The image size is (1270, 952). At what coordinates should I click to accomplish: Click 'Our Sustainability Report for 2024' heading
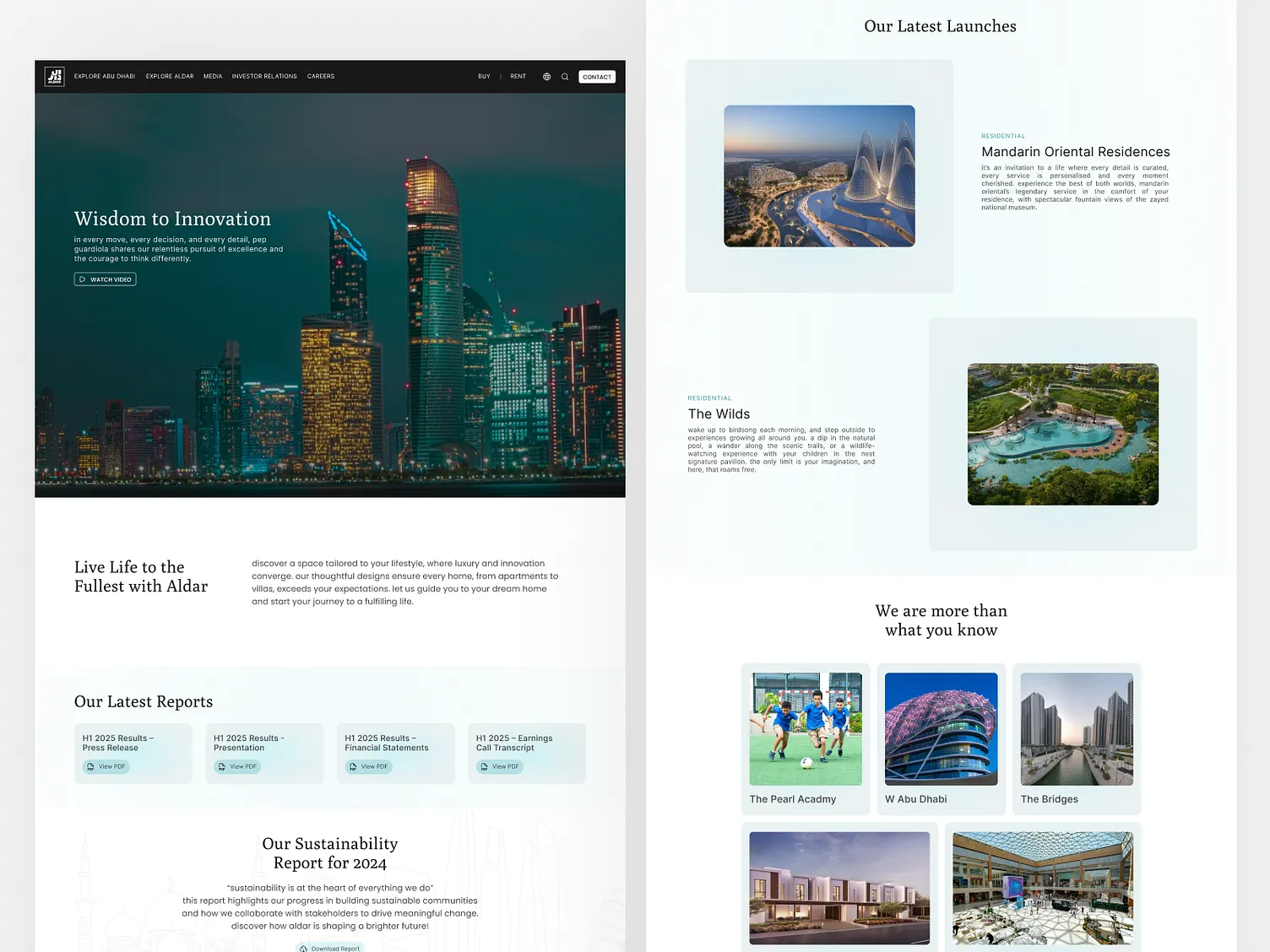tap(330, 853)
